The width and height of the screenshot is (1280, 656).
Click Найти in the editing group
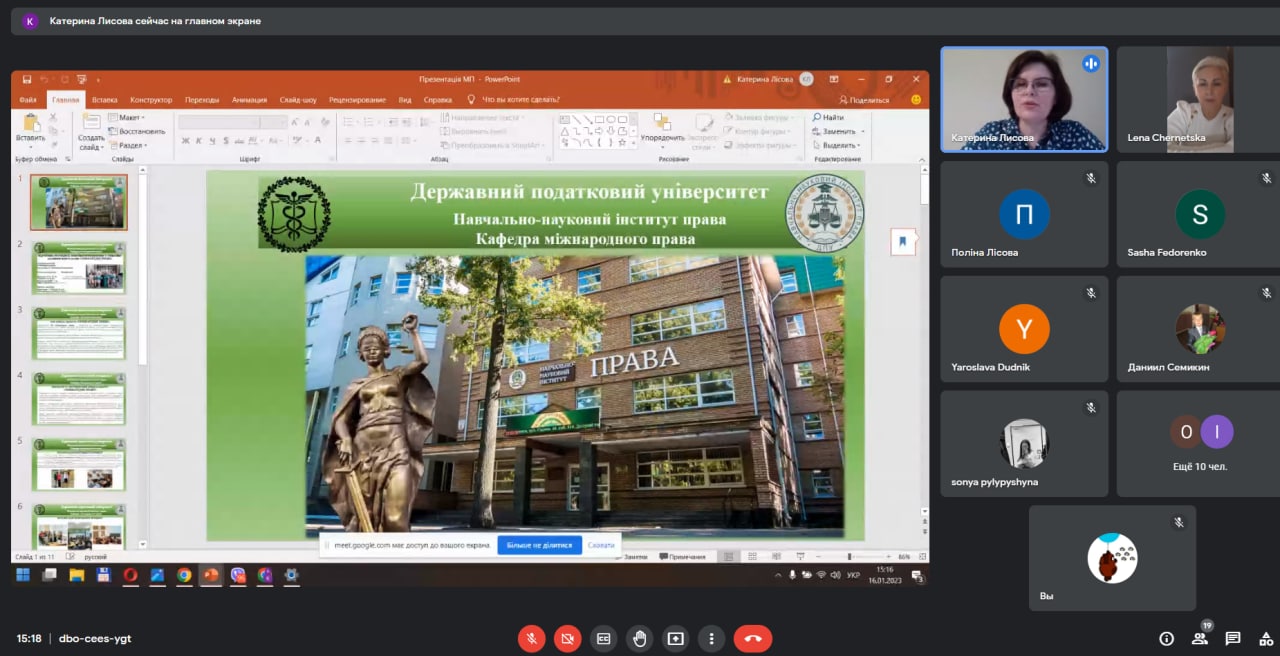click(x=828, y=118)
